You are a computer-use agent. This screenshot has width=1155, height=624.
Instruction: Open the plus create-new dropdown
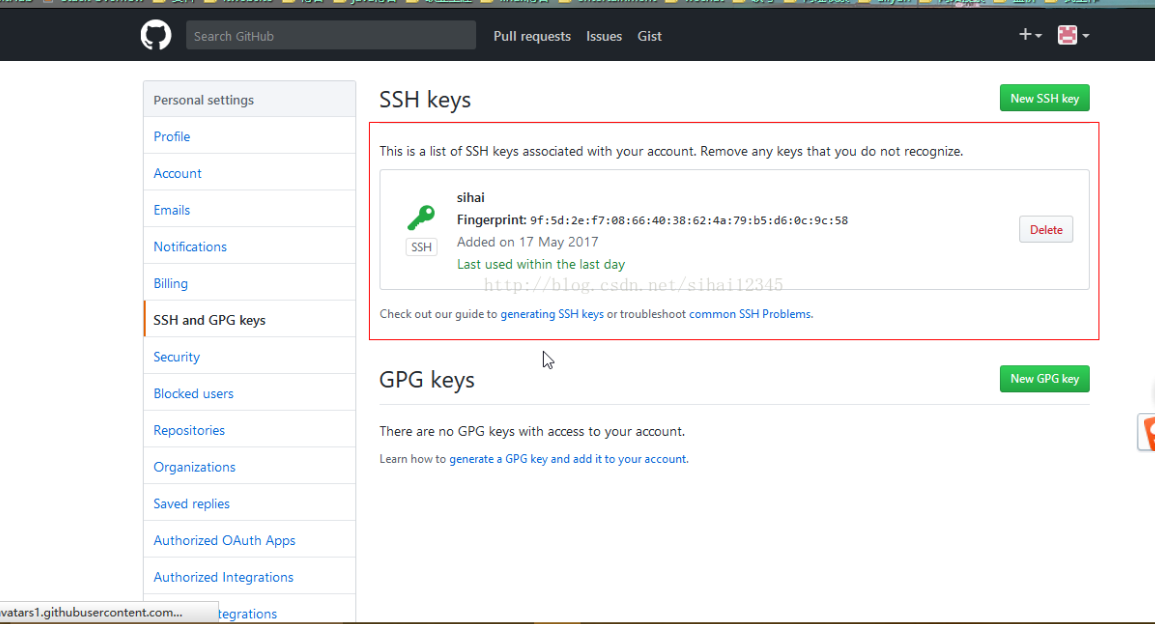pos(1030,35)
